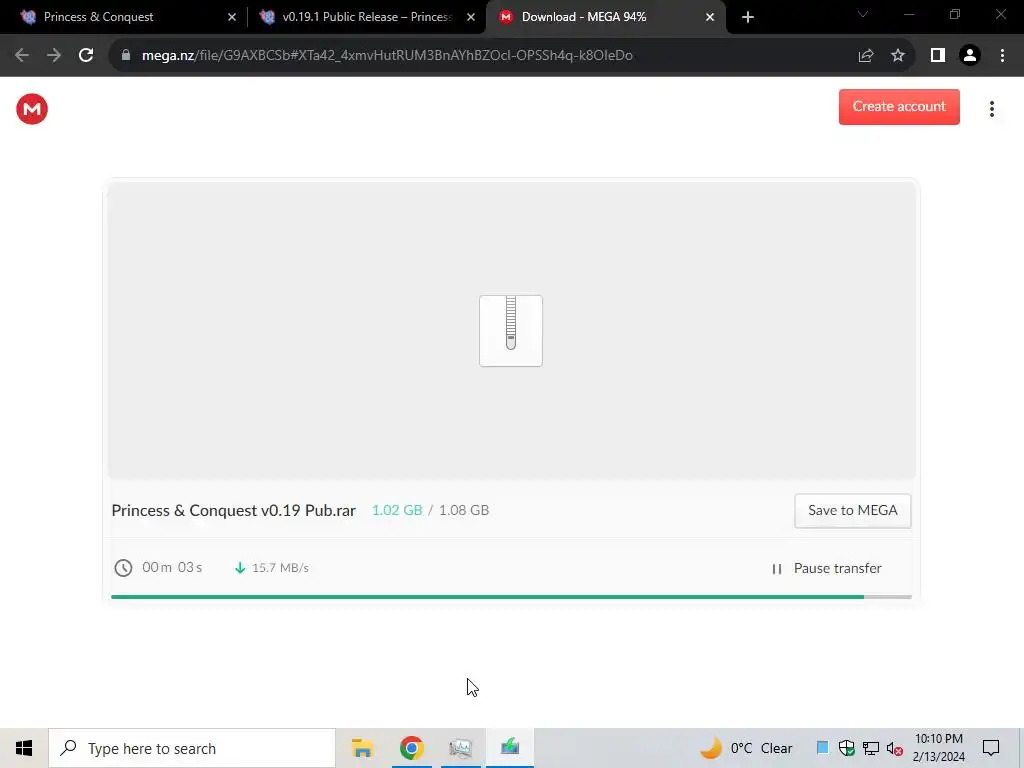
Task: Open the green chart app in taskbar
Action: click(x=510, y=746)
